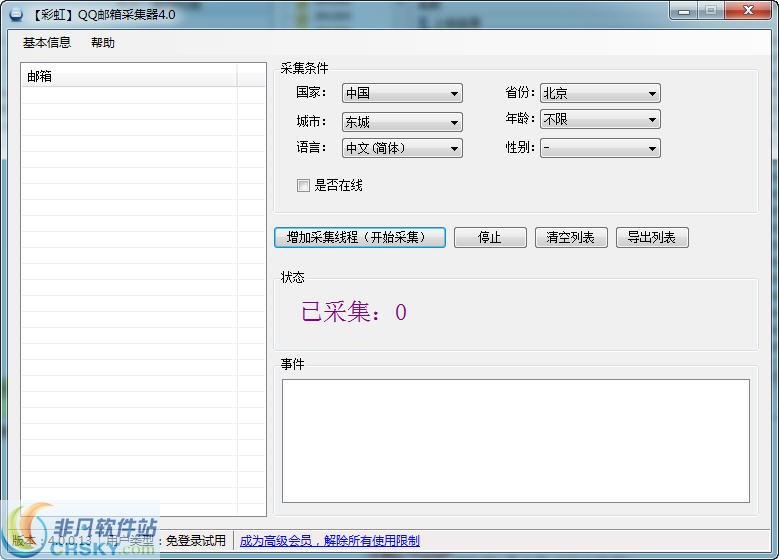This screenshot has width=779, height=560.
Task: Click the 邮箱 column header
Action: click(x=129, y=76)
